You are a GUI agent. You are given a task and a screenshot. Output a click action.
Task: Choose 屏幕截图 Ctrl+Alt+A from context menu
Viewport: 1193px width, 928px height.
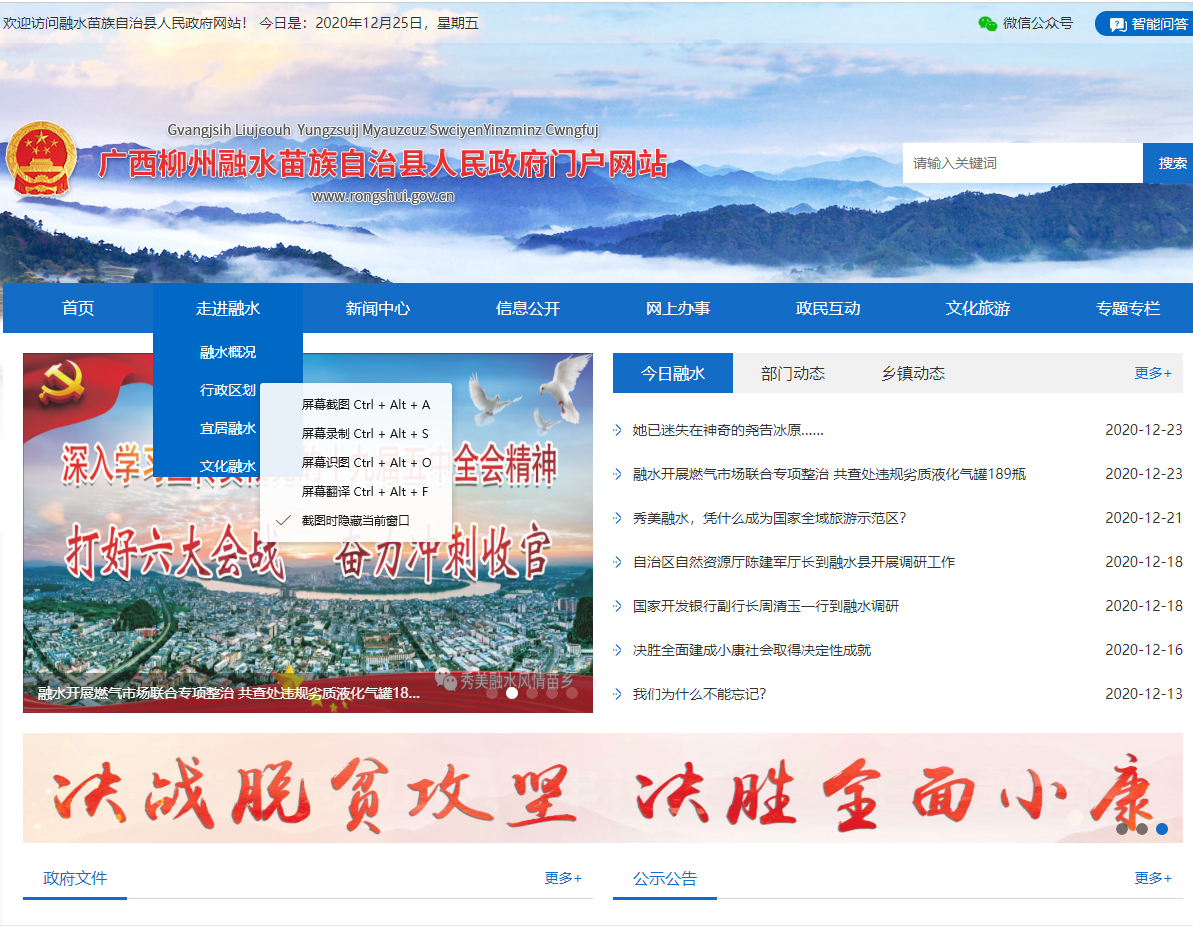click(365, 405)
